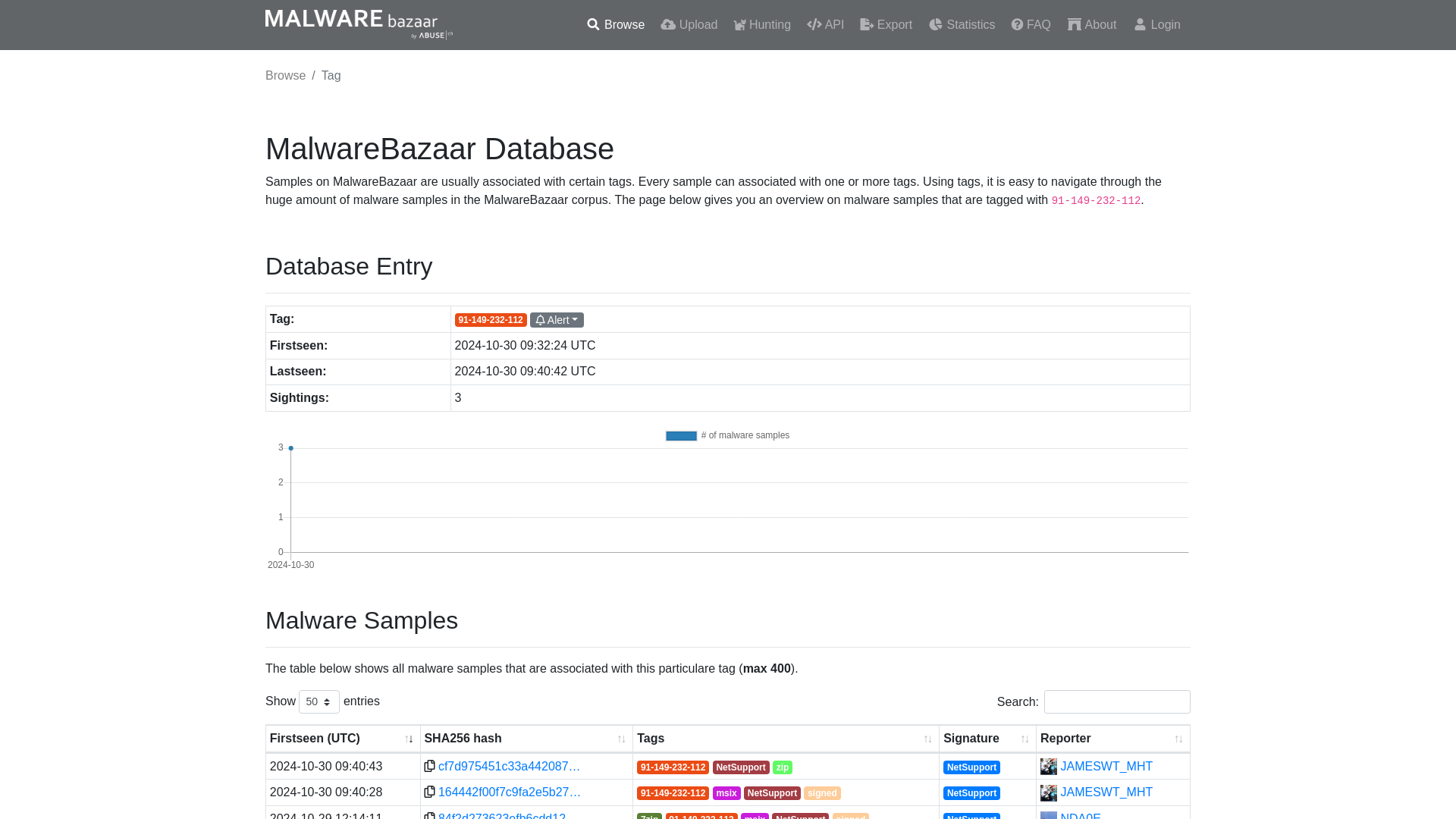Image resolution: width=1456 pixels, height=819 pixels.
Task: Open the Upload menu item
Action: click(689, 25)
